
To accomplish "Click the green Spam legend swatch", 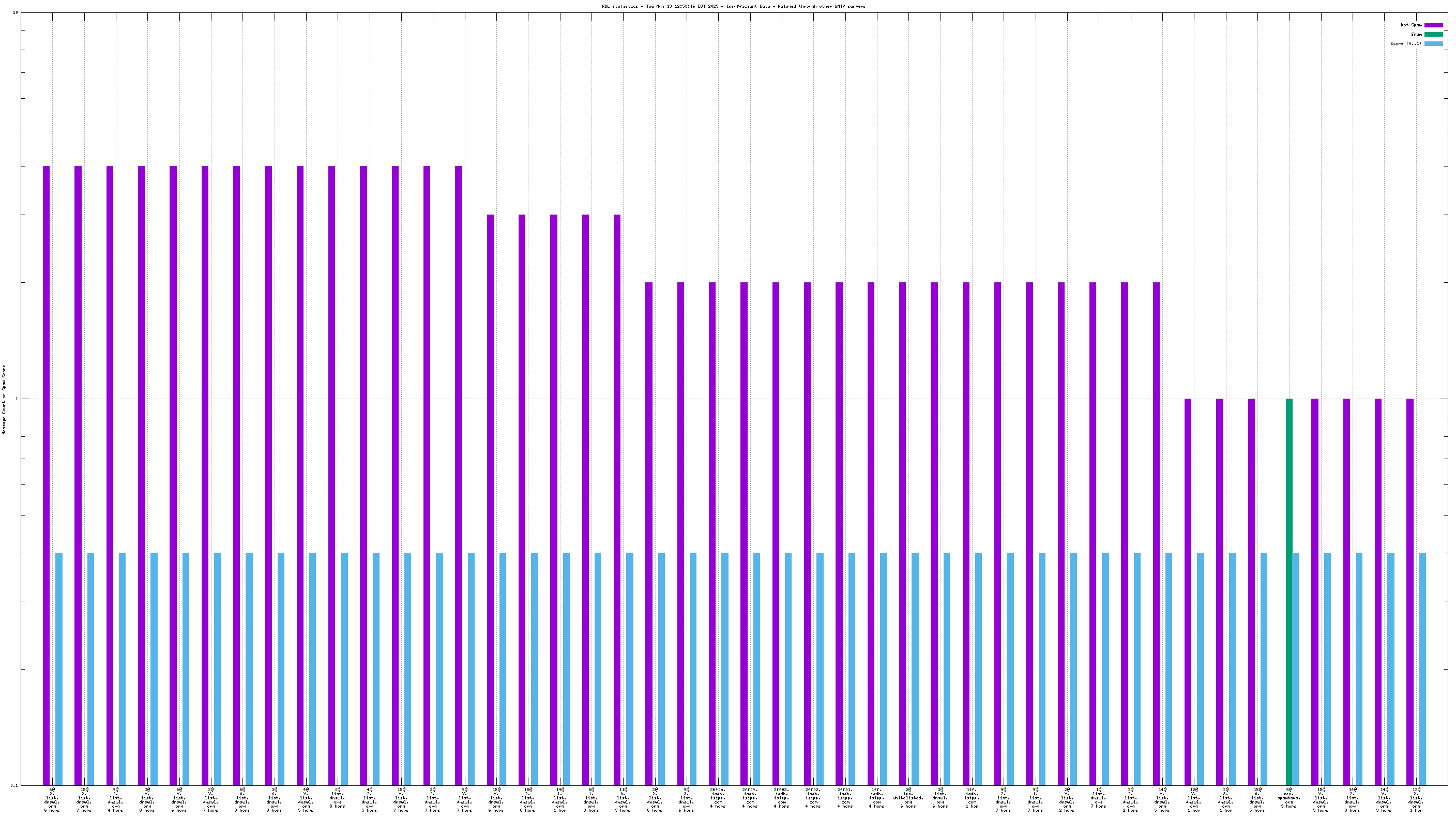I will click(x=1433, y=35).
